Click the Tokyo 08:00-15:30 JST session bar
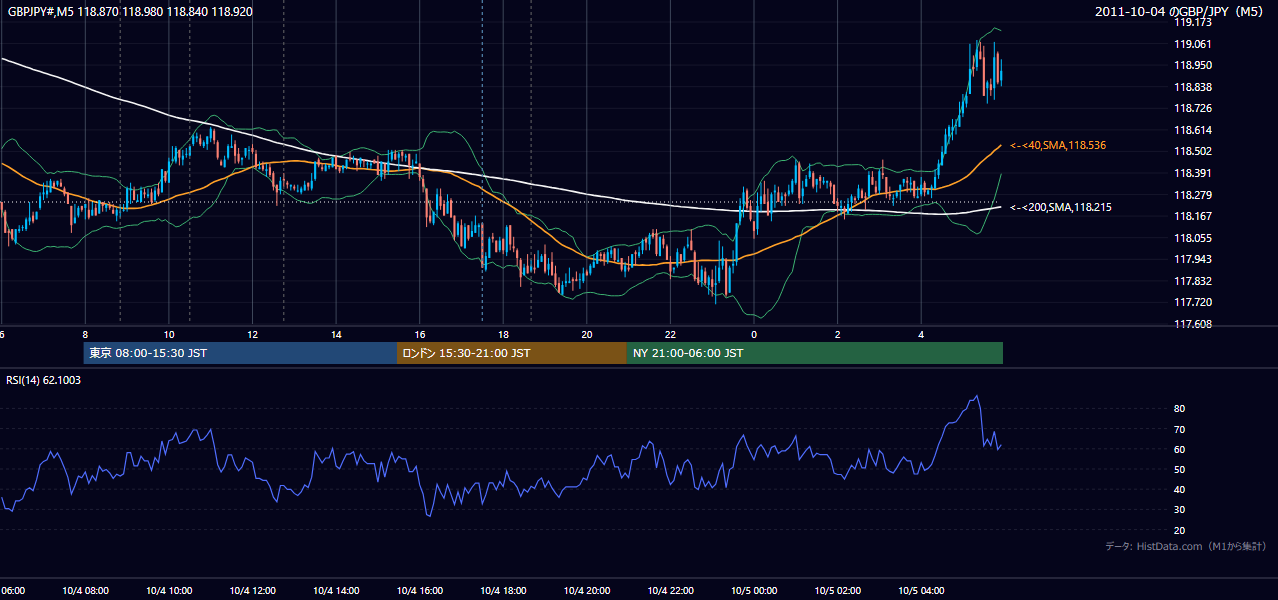 tap(240, 353)
